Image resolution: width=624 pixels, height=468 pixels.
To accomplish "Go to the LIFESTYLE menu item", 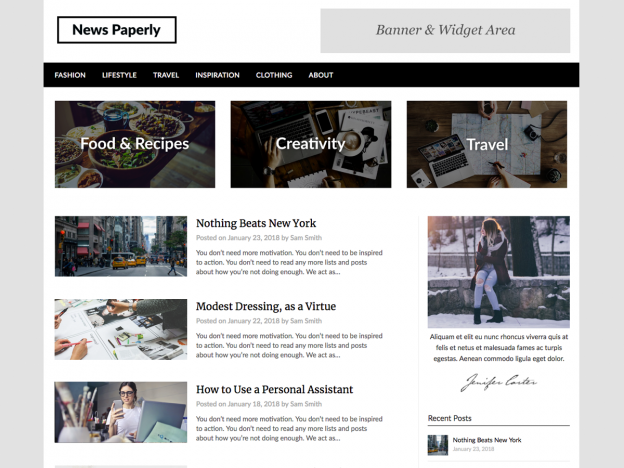I will pyautogui.click(x=119, y=75).
